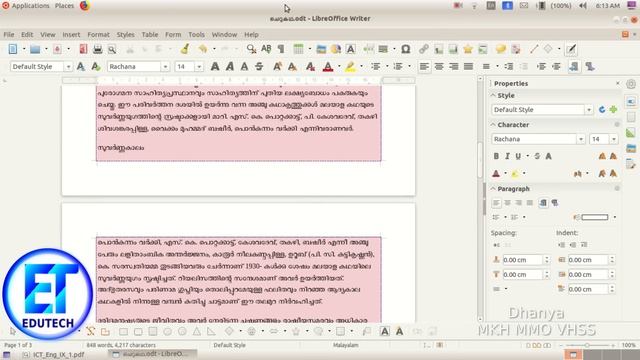Run the Spelling check icon
The width and height of the screenshot is (640, 360).
click(x=266, y=49)
